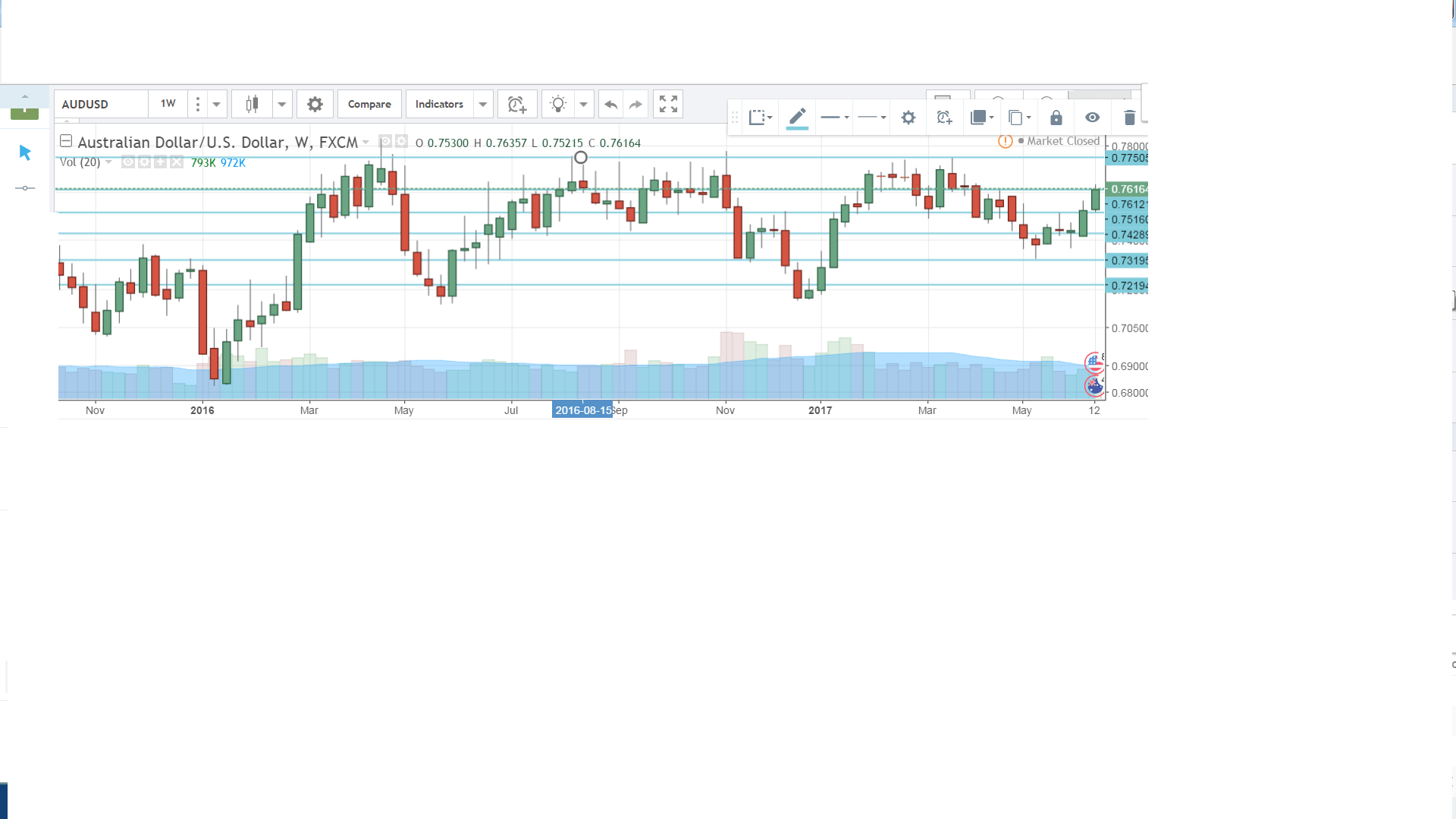Enter fullscreen mode with the expand icon
This screenshot has height=819, width=1456.
point(668,104)
